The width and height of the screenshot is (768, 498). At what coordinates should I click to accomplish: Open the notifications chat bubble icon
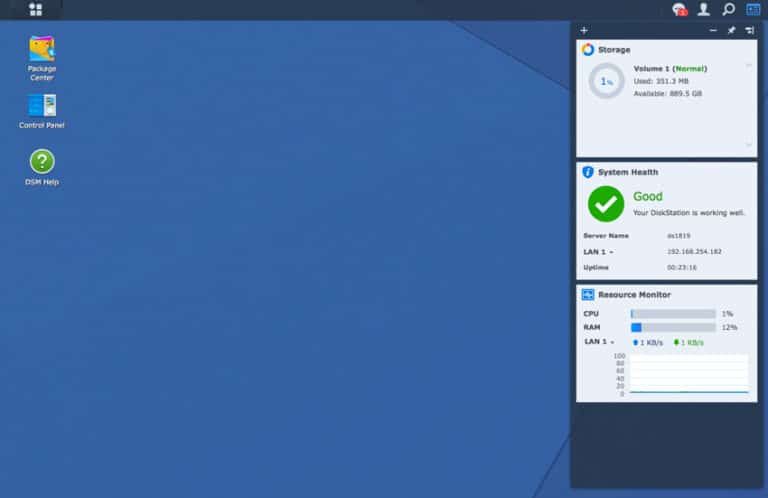click(x=679, y=9)
